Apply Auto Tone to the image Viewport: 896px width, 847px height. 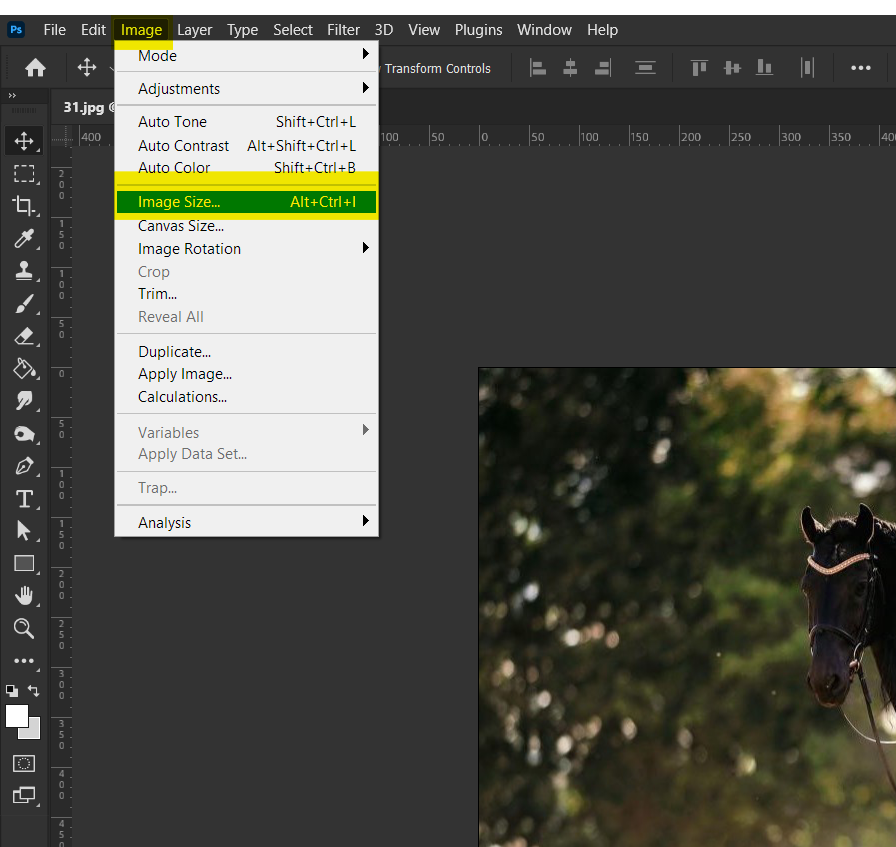(x=172, y=122)
